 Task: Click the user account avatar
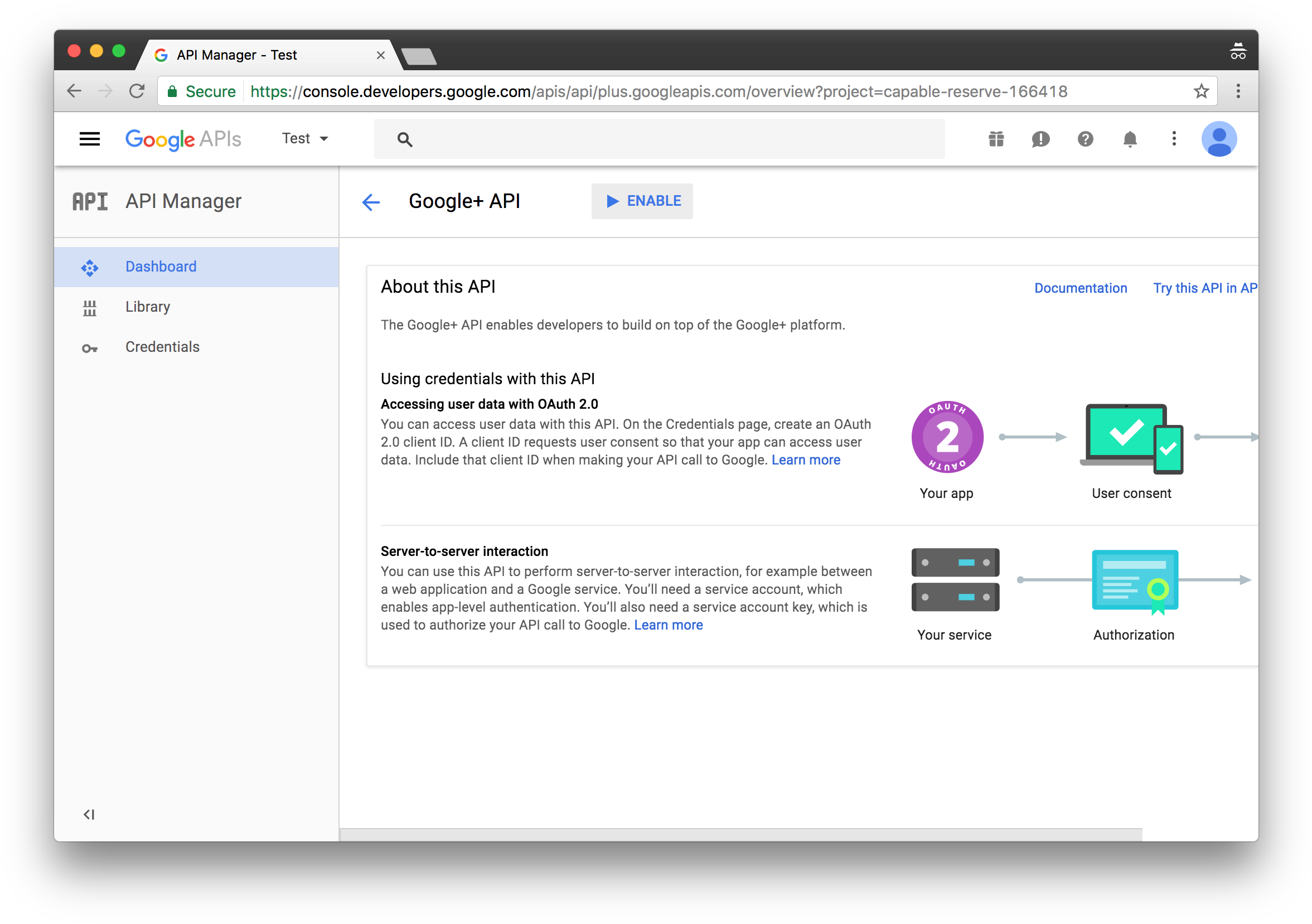1219,139
